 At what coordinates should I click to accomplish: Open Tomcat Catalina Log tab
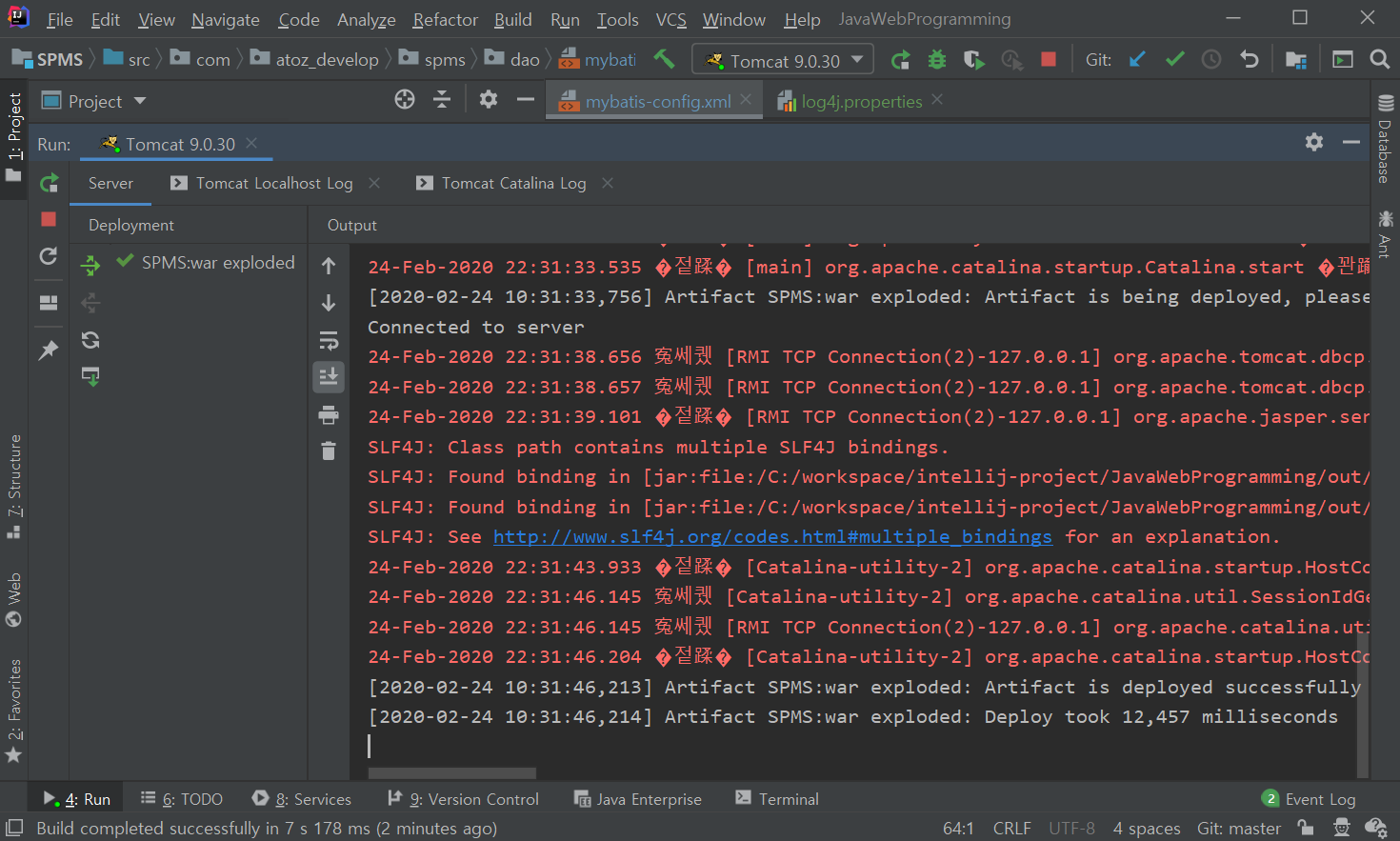tap(512, 183)
